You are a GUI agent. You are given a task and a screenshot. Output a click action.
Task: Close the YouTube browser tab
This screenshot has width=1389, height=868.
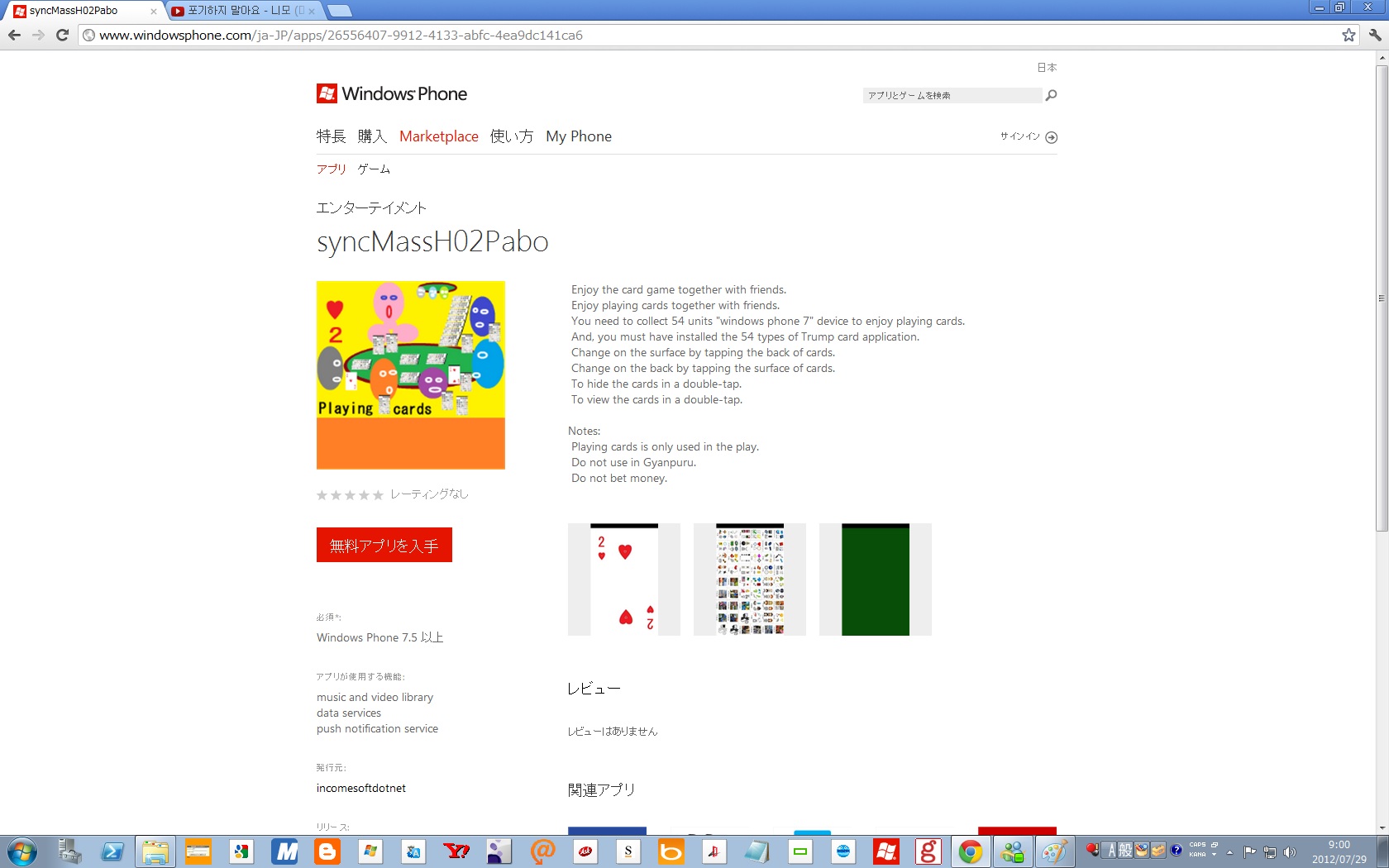click(312, 12)
